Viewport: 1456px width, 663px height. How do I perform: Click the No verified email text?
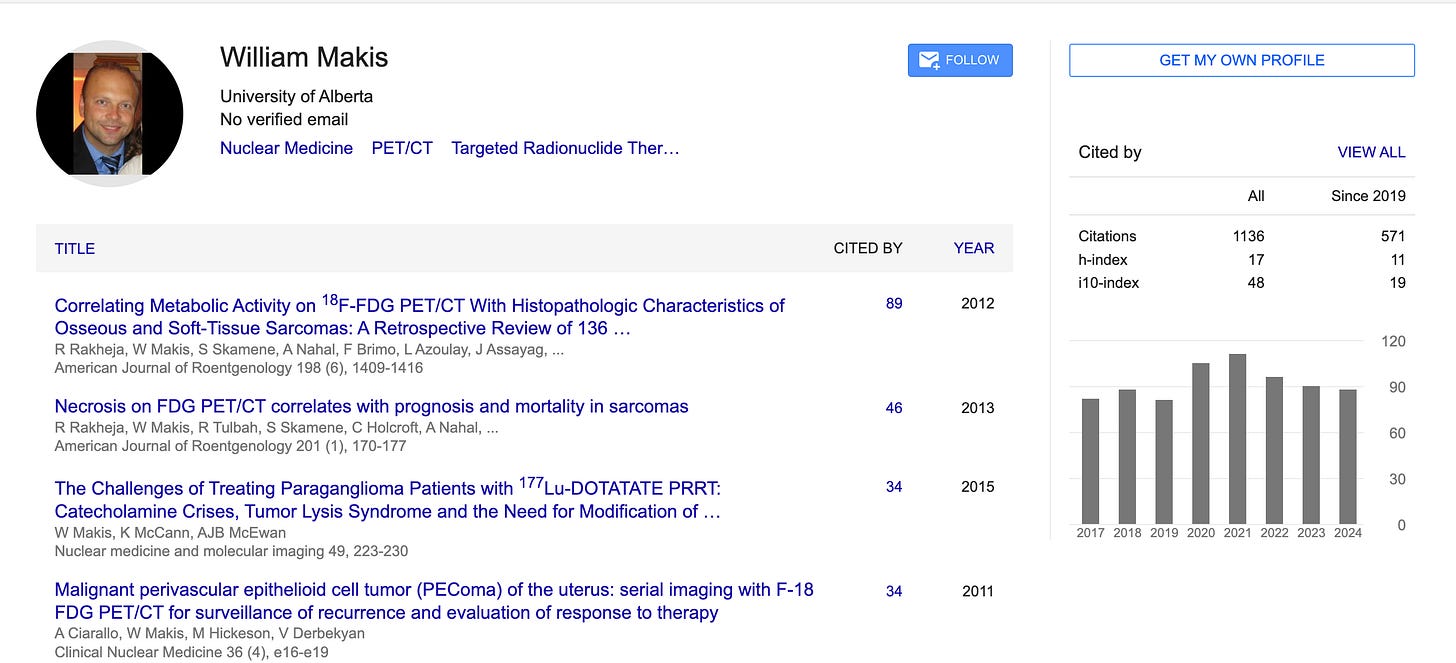pos(284,120)
